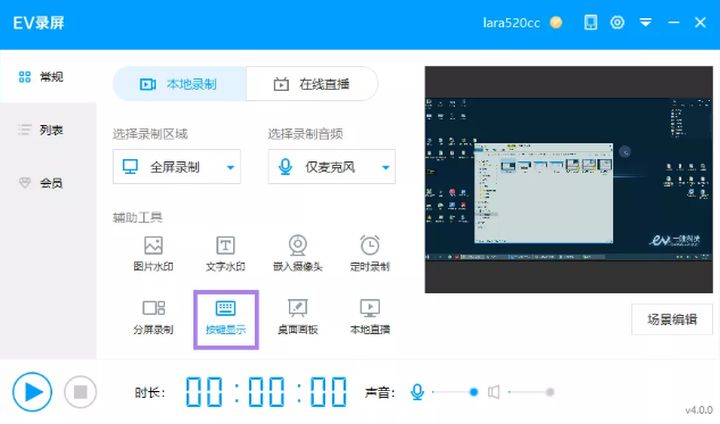Click the gold member badge icon
The height and width of the screenshot is (424, 720).
point(556,22)
